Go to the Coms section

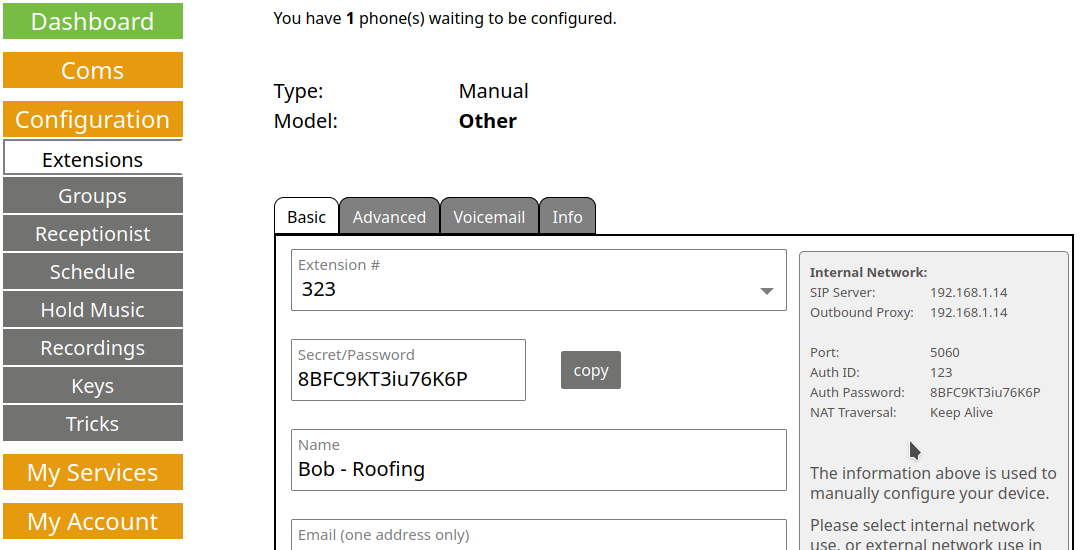tap(92, 70)
